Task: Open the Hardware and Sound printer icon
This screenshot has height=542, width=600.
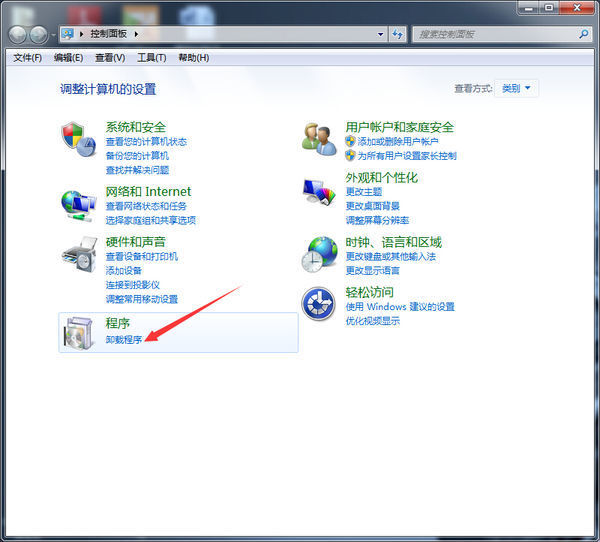Action: (x=79, y=254)
